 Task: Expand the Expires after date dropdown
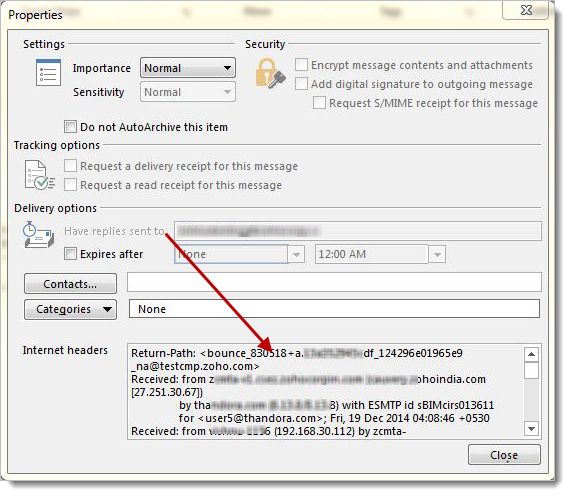click(296, 254)
